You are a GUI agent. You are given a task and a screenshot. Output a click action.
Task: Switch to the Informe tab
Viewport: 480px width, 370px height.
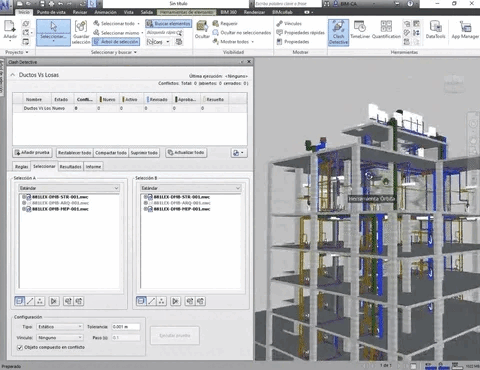93,167
